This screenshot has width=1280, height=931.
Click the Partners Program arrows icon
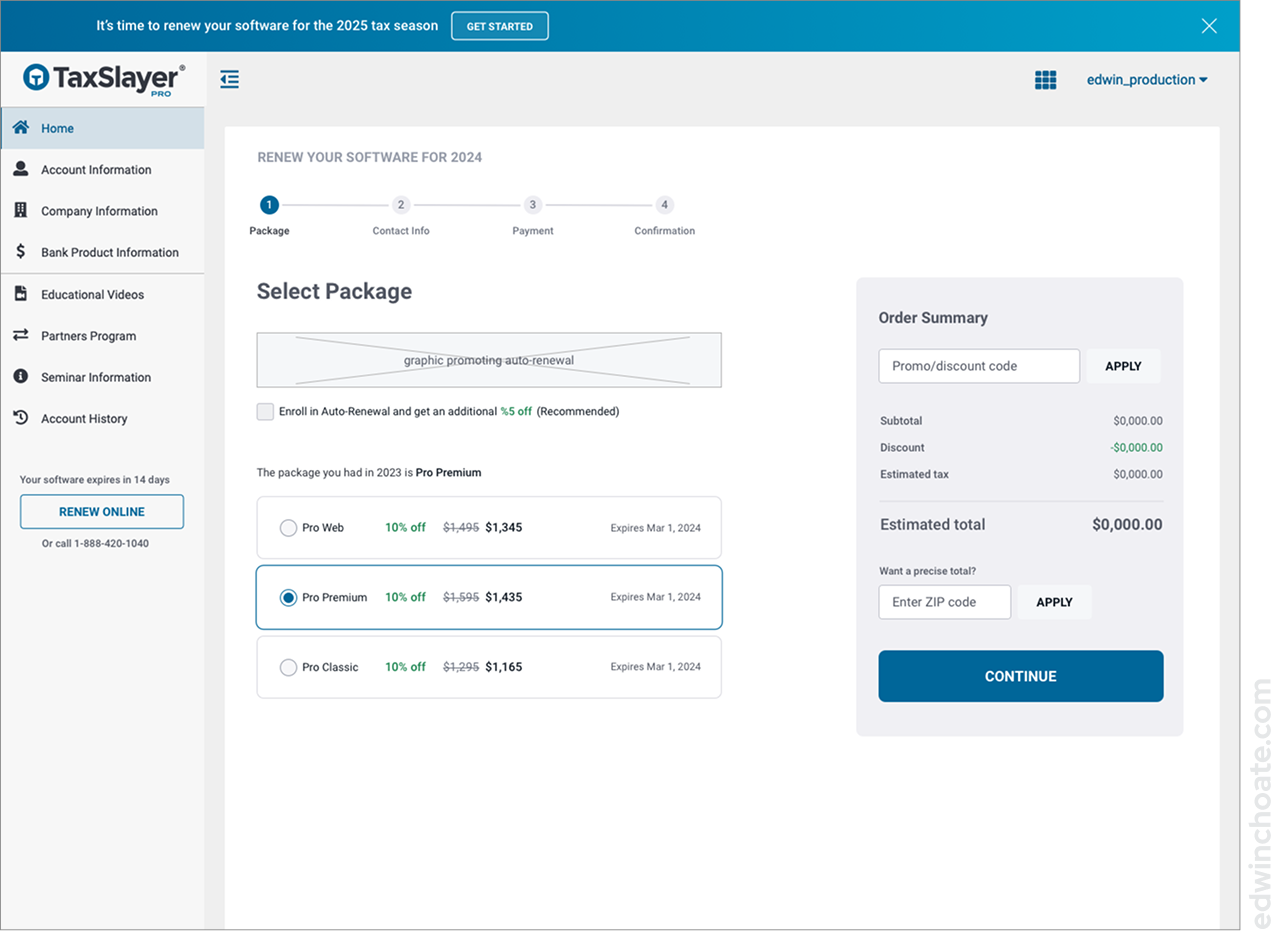click(x=20, y=335)
